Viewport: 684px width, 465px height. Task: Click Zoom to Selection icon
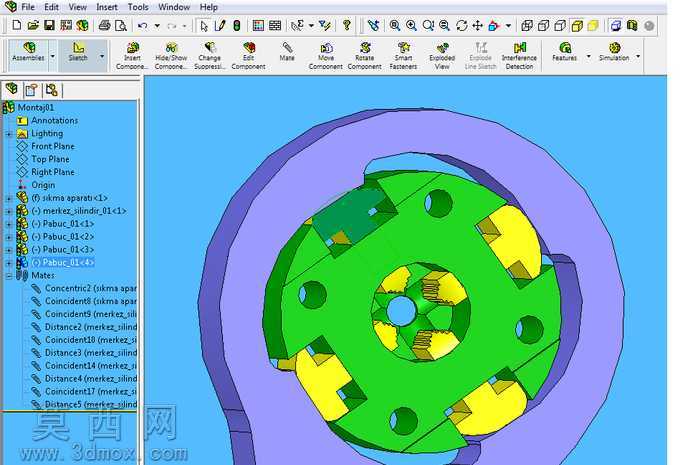point(445,26)
